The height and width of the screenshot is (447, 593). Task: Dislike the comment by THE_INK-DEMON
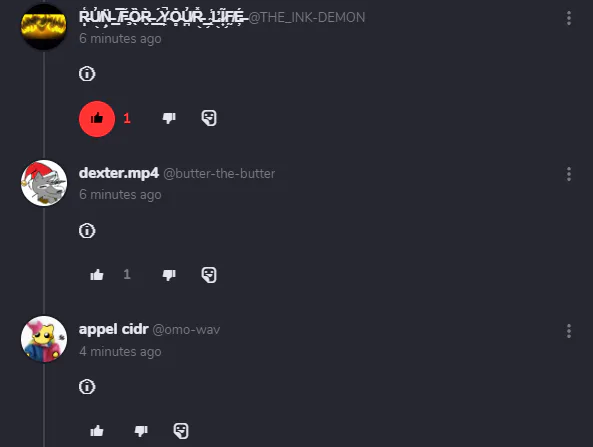click(169, 118)
